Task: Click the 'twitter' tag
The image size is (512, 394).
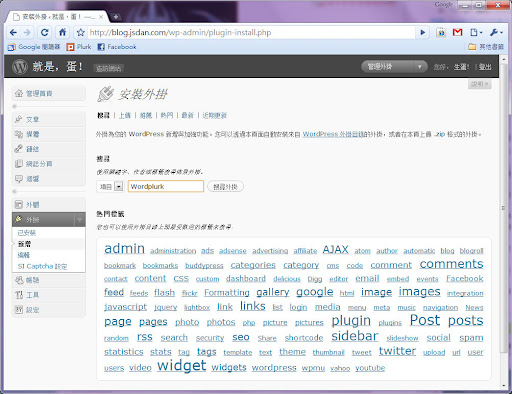Action: [x=397, y=351]
